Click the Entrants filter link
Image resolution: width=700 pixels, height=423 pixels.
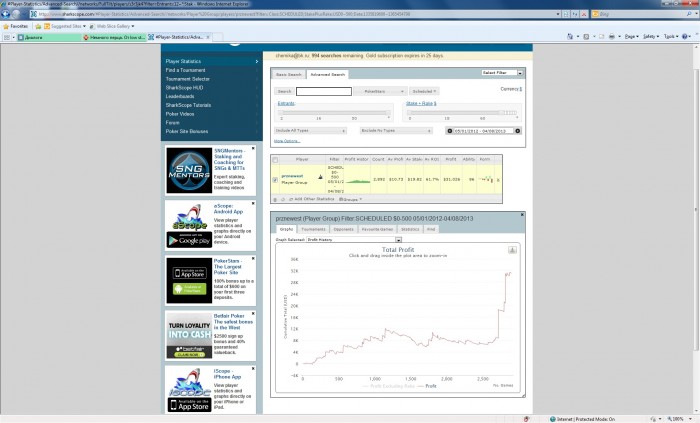click(286, 104)
